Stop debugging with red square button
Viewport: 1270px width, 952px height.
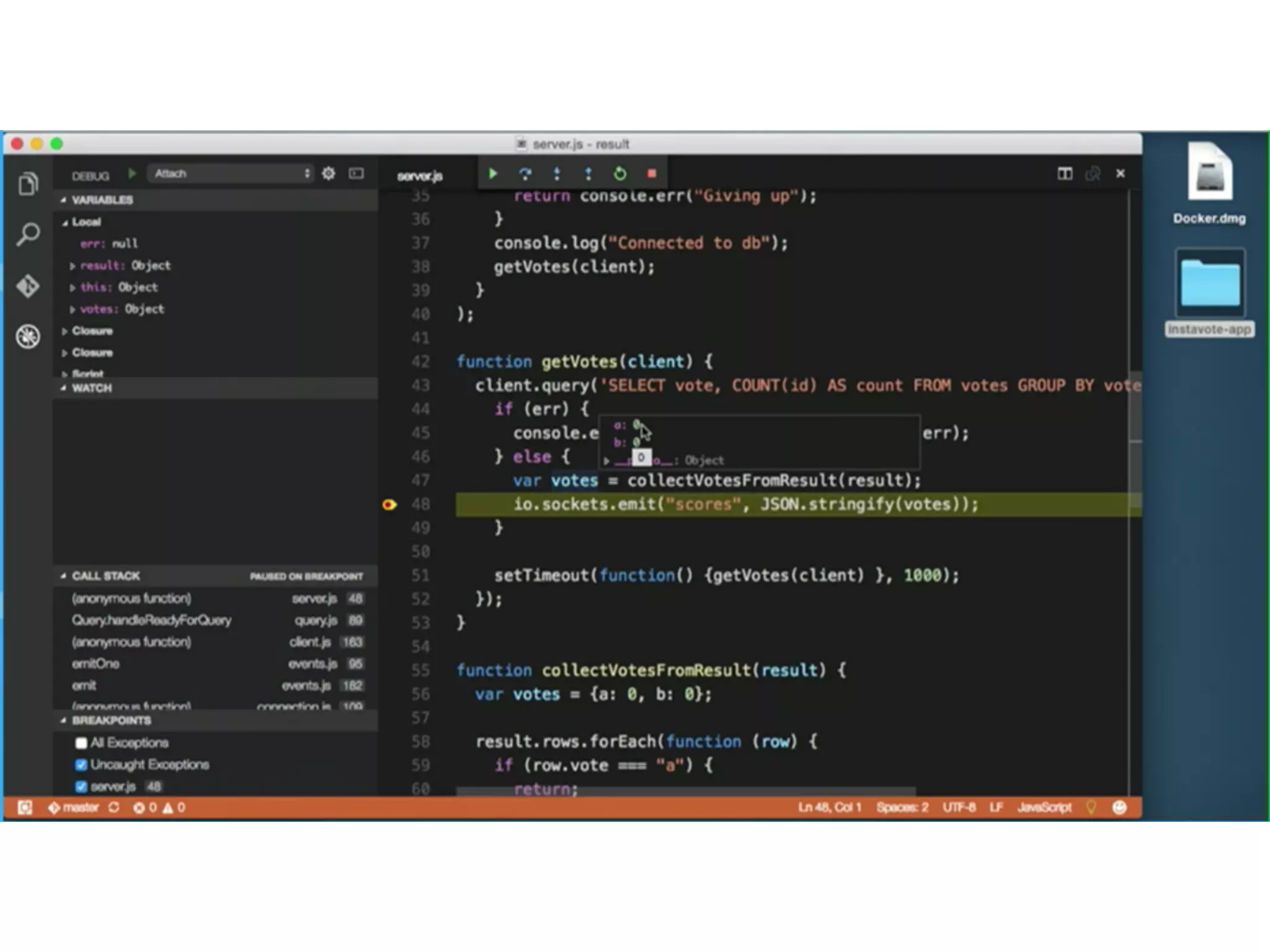[651, 174]
